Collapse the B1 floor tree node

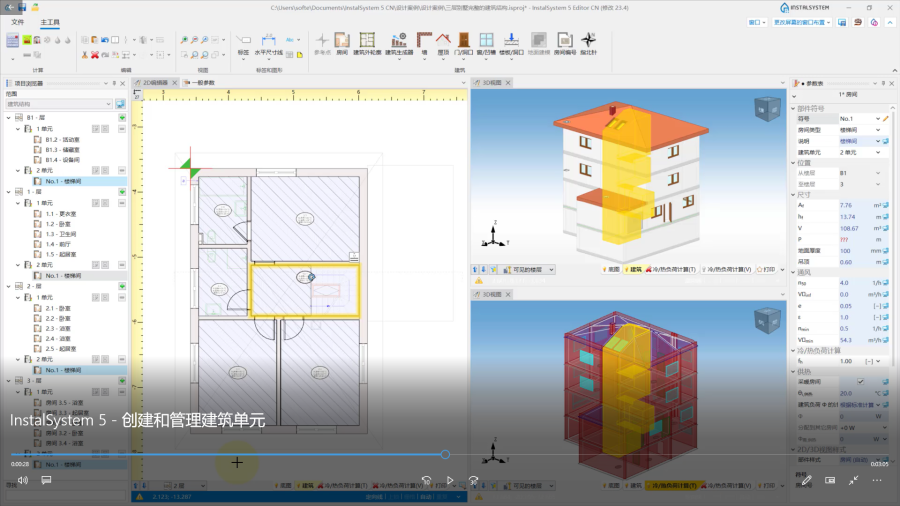point(9,118)
